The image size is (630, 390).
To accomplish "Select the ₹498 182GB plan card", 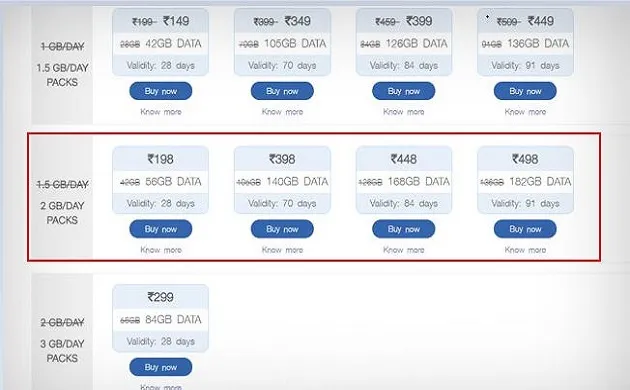I will coord(525,180).
